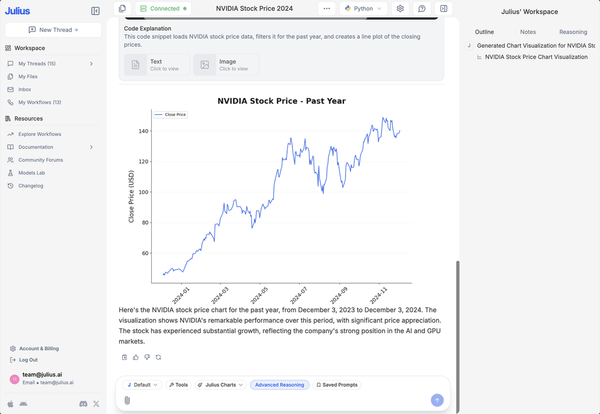This screenshot has width=600, height=414.
Task: Open the Julius Charts dropdown
Action: click(x=221, y=385)
